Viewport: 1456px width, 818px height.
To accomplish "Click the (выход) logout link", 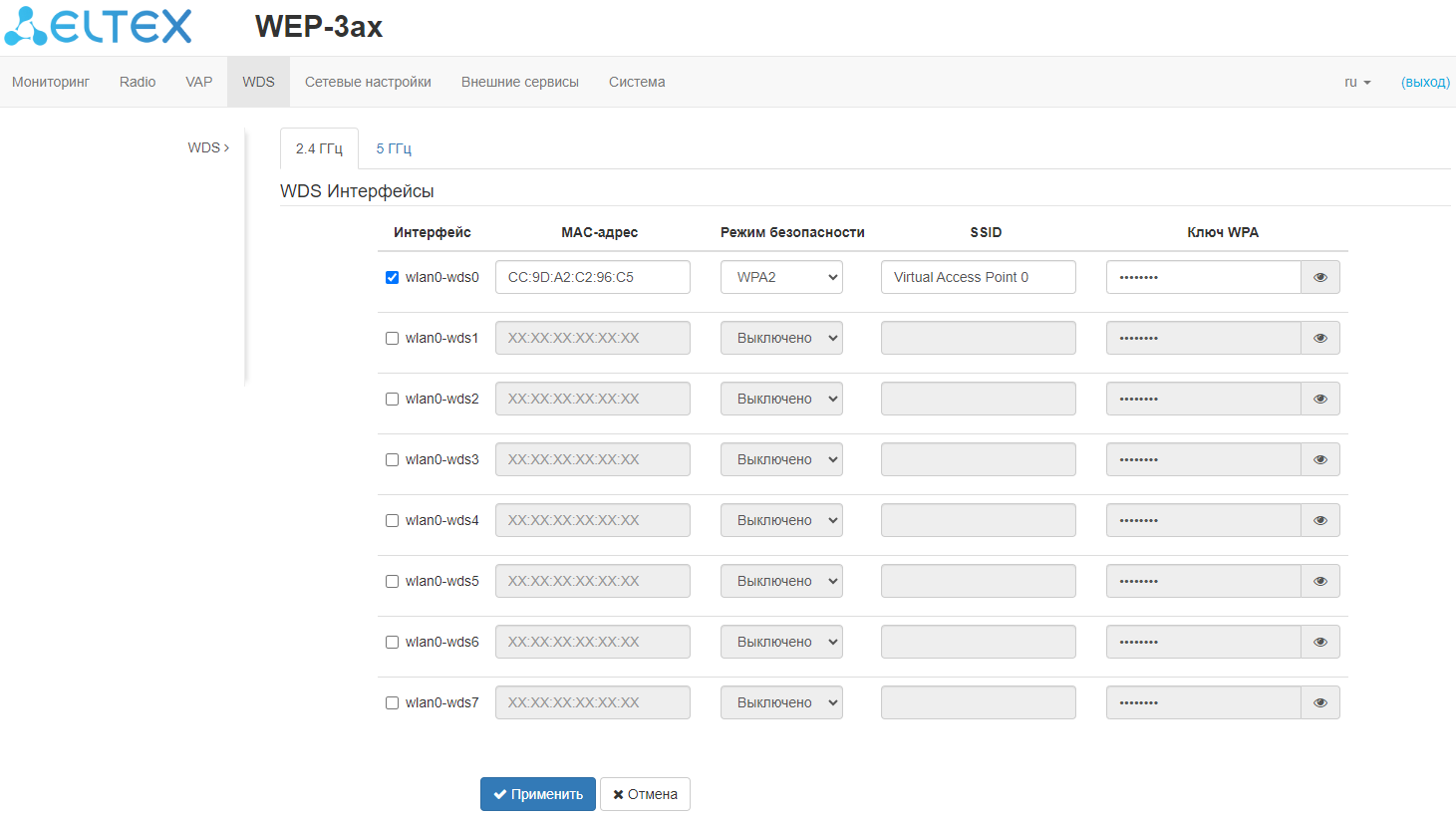I will click(x=1425, y=82).
